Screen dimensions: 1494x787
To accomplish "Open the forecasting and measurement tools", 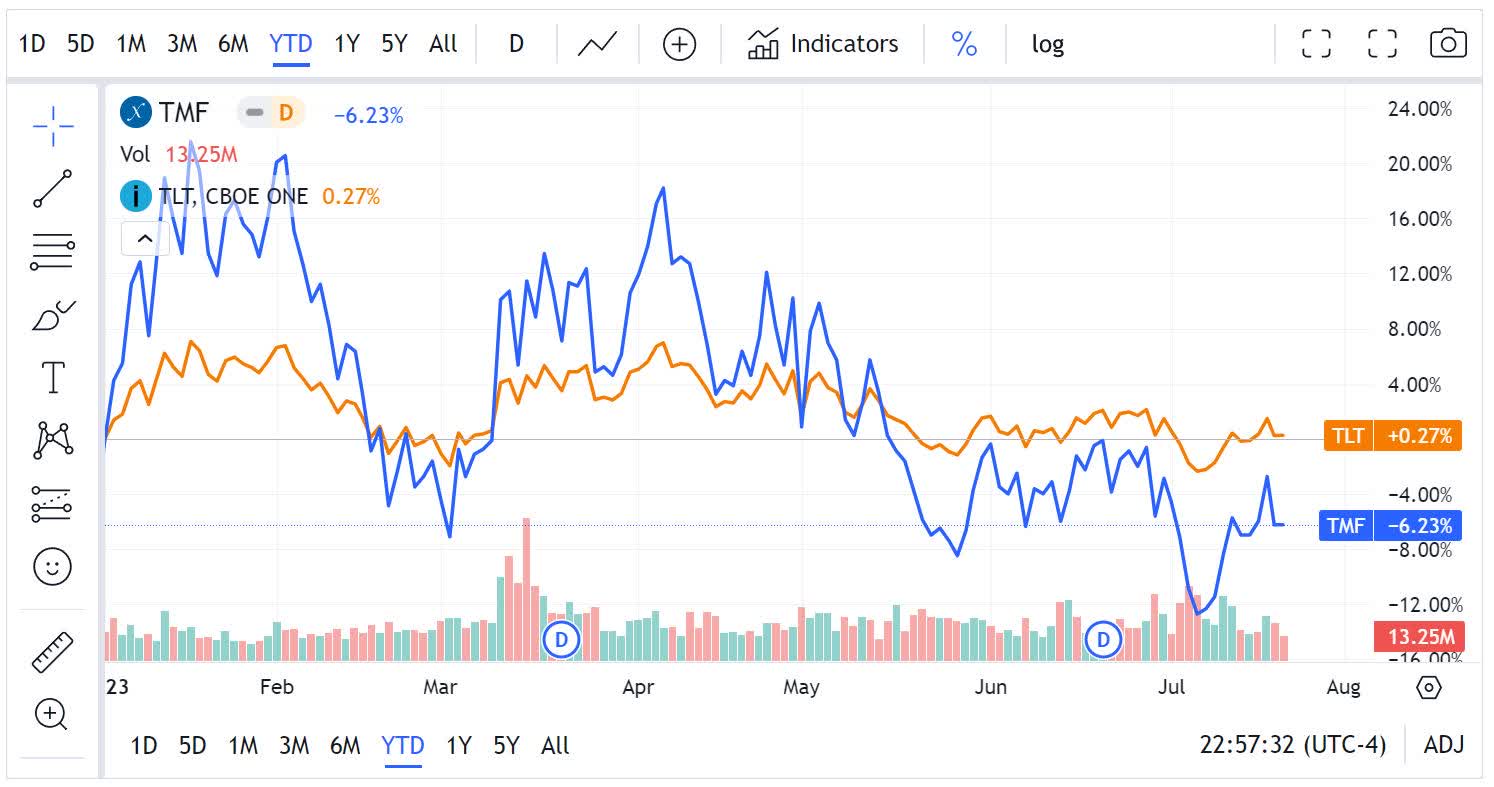I will pos(52,505).
